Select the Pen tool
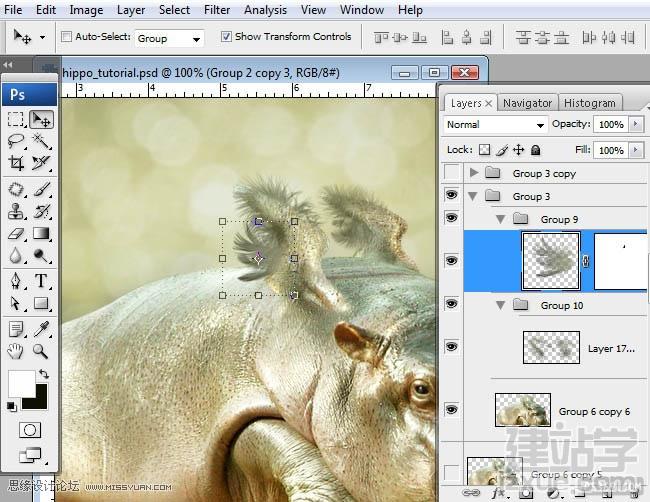650x502 pixels. (16, 281)
